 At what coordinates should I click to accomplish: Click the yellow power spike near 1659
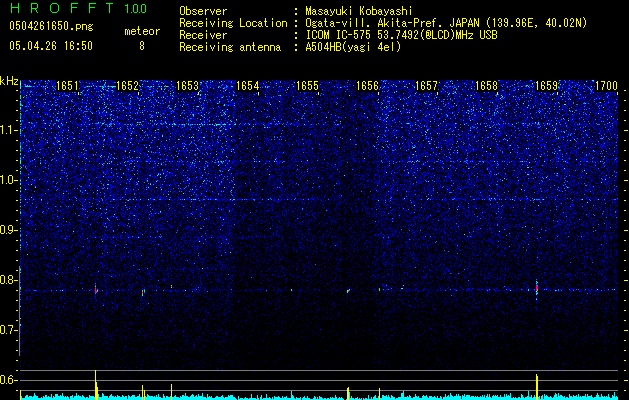tap(537, 386)
